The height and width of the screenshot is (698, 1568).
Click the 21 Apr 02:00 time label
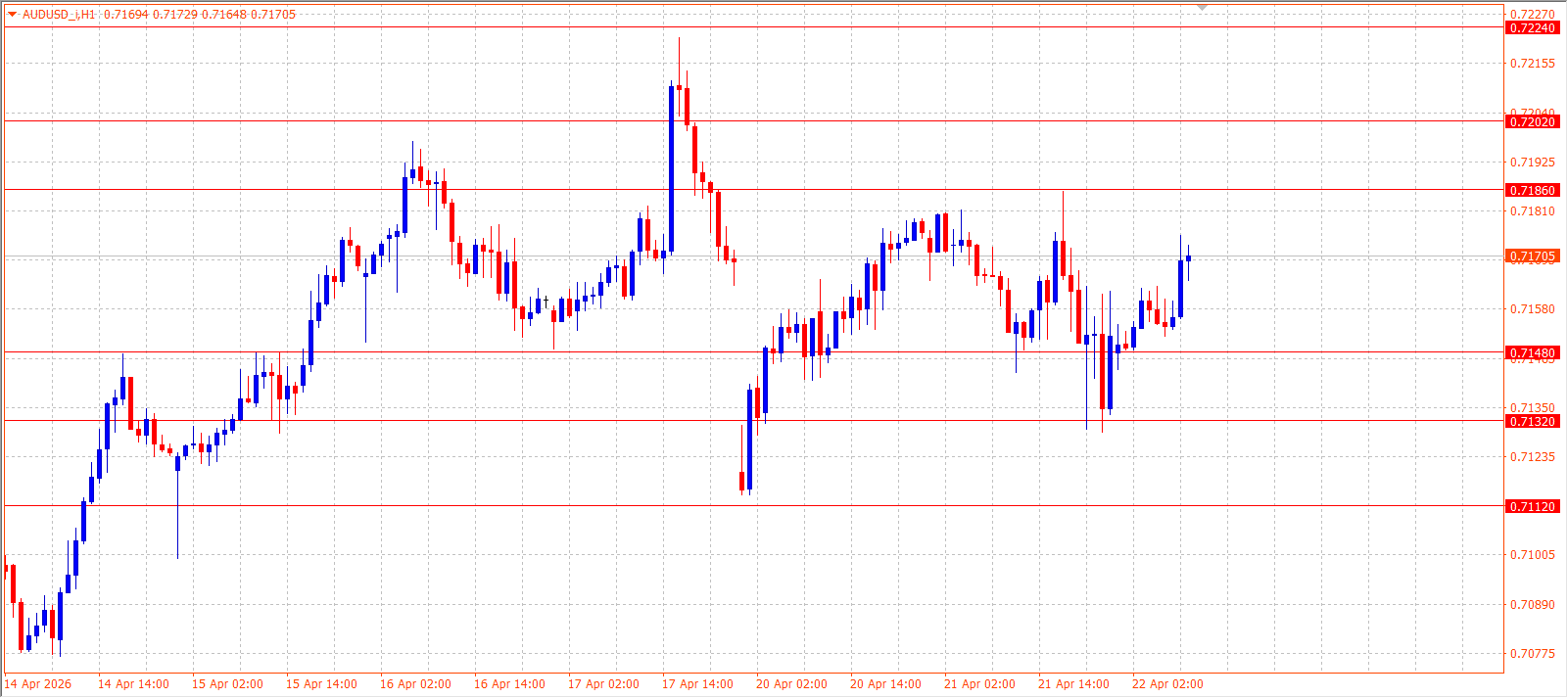(979, 684)
